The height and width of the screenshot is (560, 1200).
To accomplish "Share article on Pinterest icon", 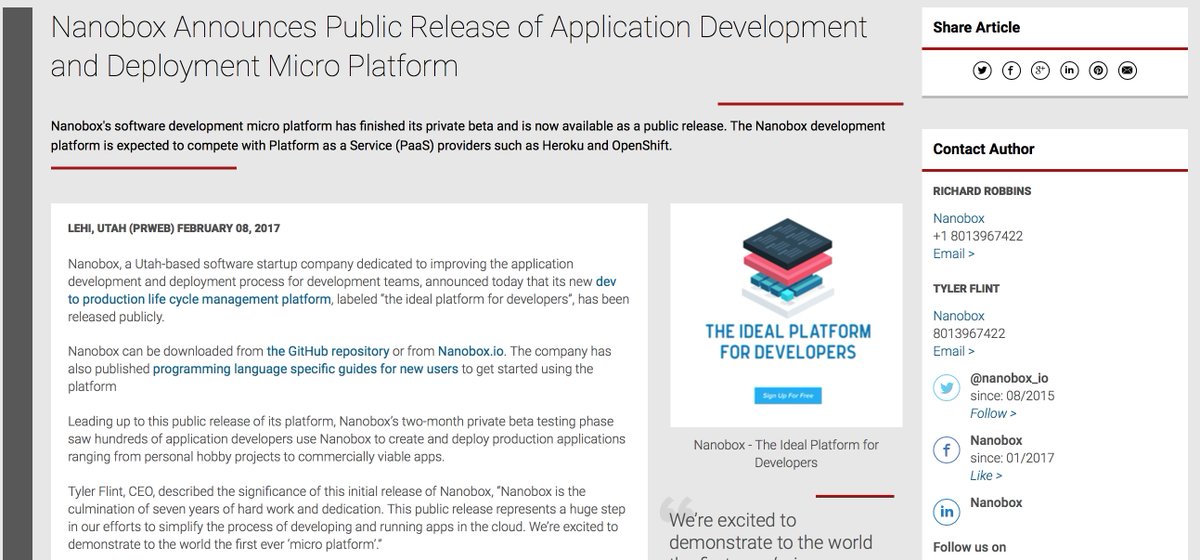I will pos(1099,70).
